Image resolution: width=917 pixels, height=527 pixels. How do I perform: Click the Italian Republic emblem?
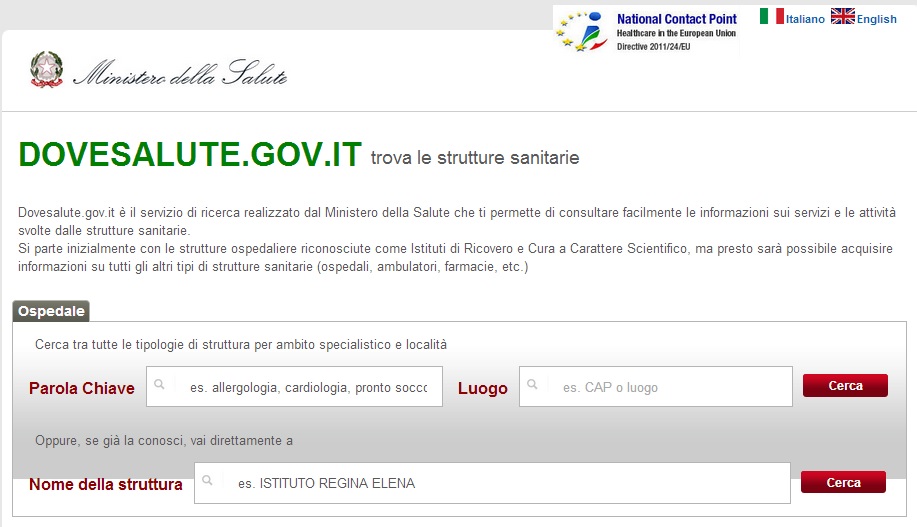[x=45, y=71]
